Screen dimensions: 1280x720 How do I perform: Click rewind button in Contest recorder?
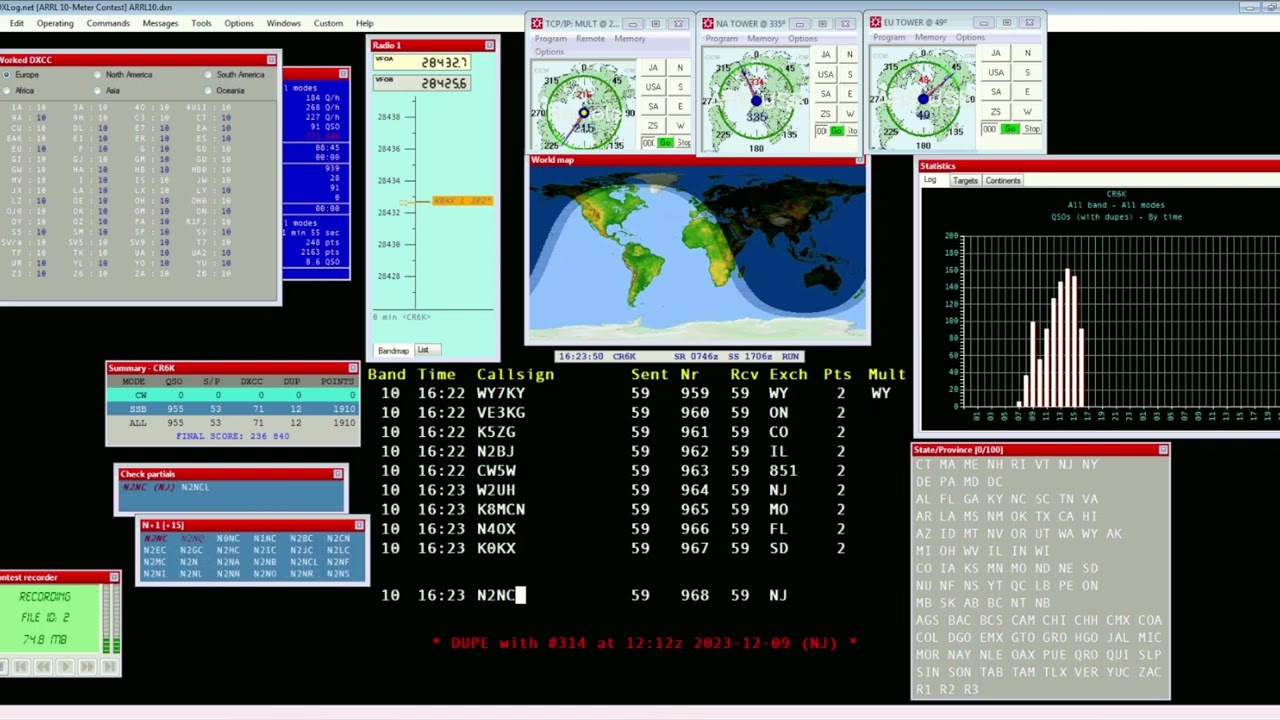pyautogui.click(x=43, y=667)
